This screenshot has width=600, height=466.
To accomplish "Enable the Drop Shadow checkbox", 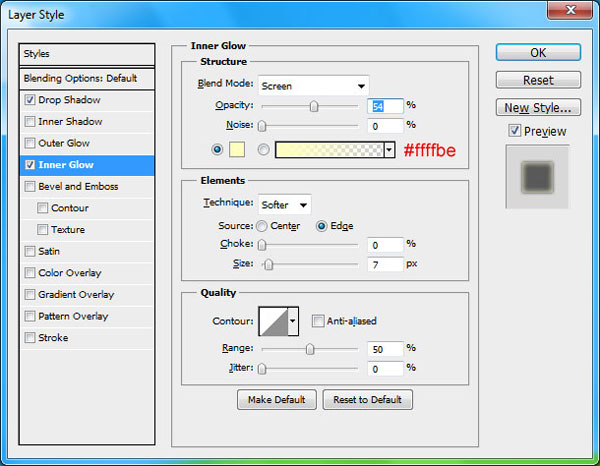I will point(30,100).
